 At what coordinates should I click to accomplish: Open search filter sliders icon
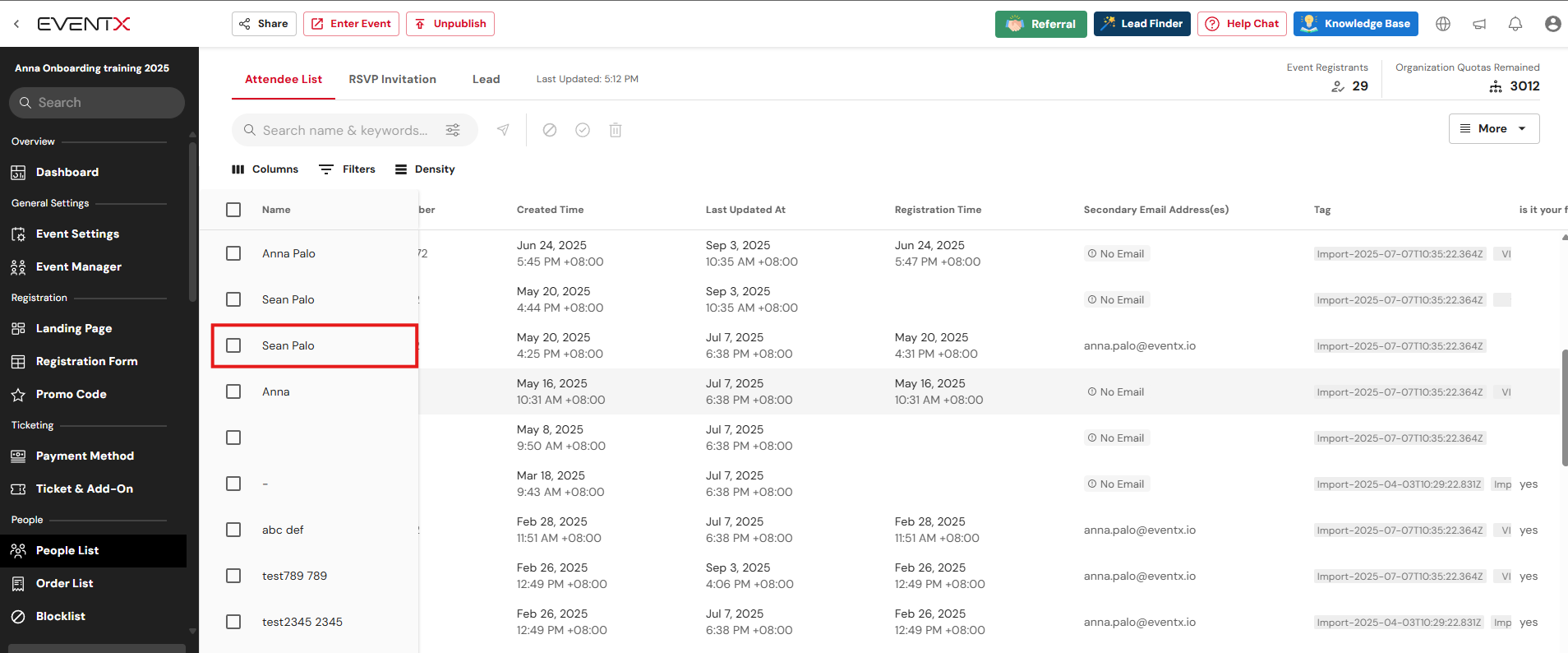point(453,130)
